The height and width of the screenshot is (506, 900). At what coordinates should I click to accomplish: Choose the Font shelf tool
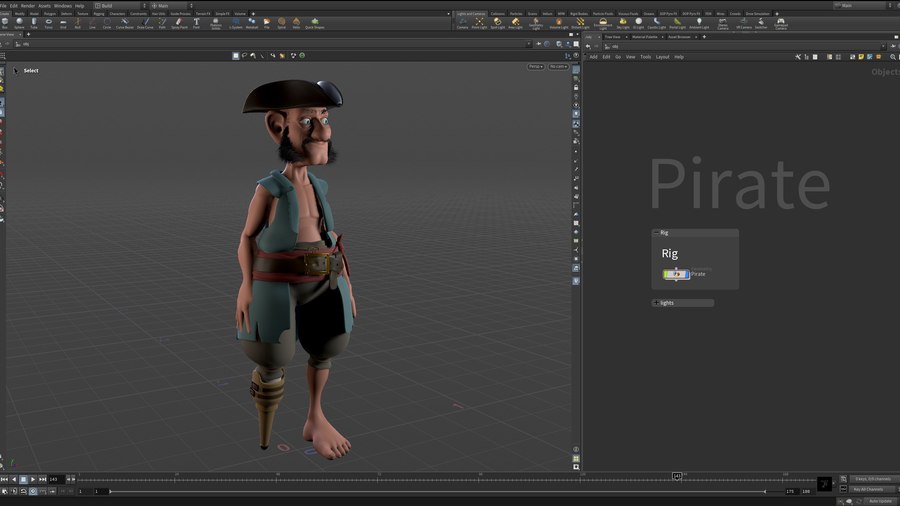[196, 22]
